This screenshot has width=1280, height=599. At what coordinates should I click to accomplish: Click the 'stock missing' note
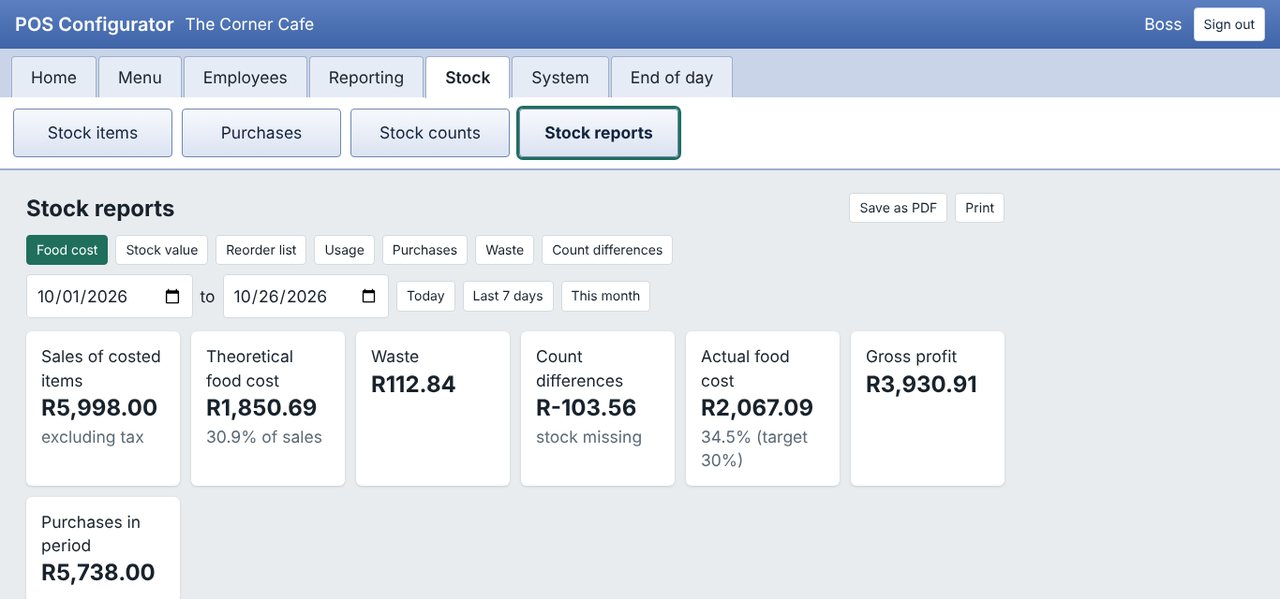click(x=589, y=437)
